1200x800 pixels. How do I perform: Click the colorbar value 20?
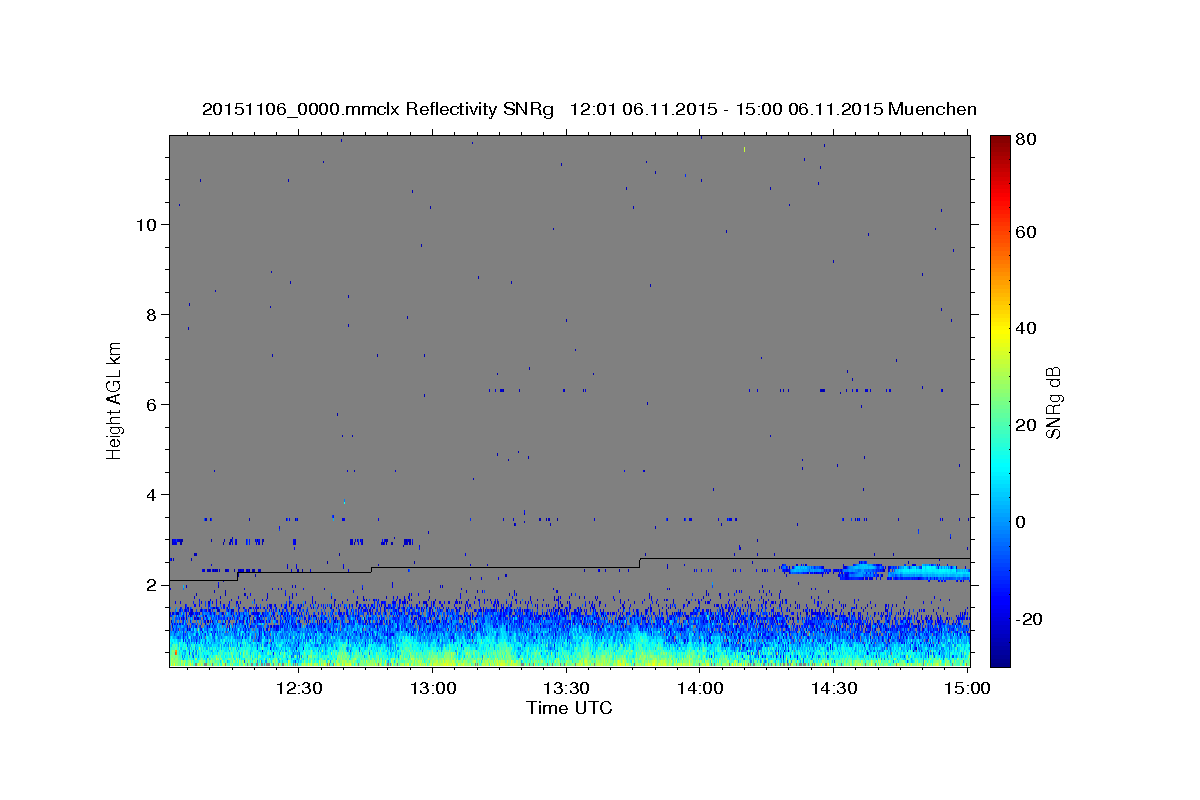tap(1025, 425)
